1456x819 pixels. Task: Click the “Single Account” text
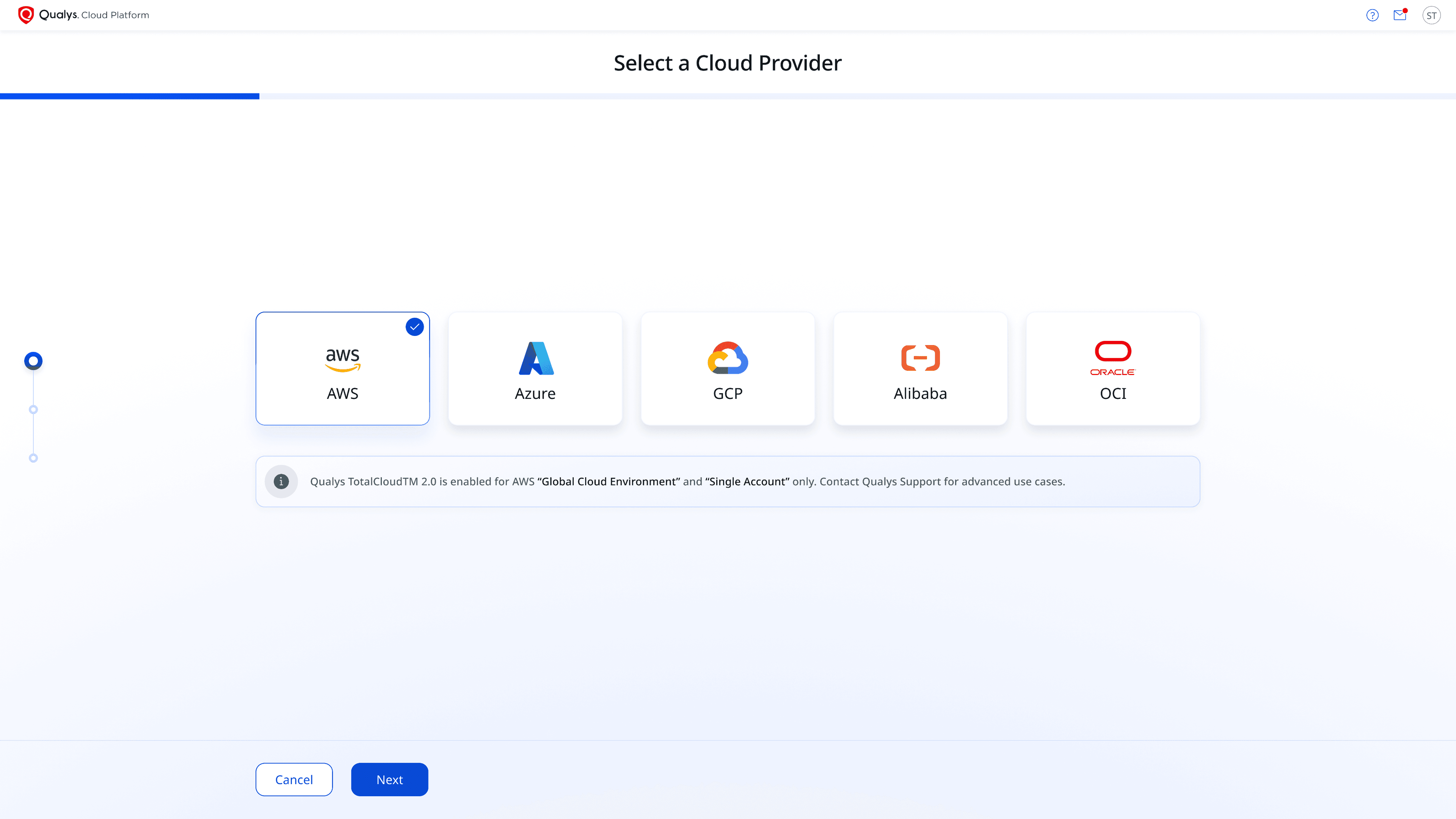point(747,482)
